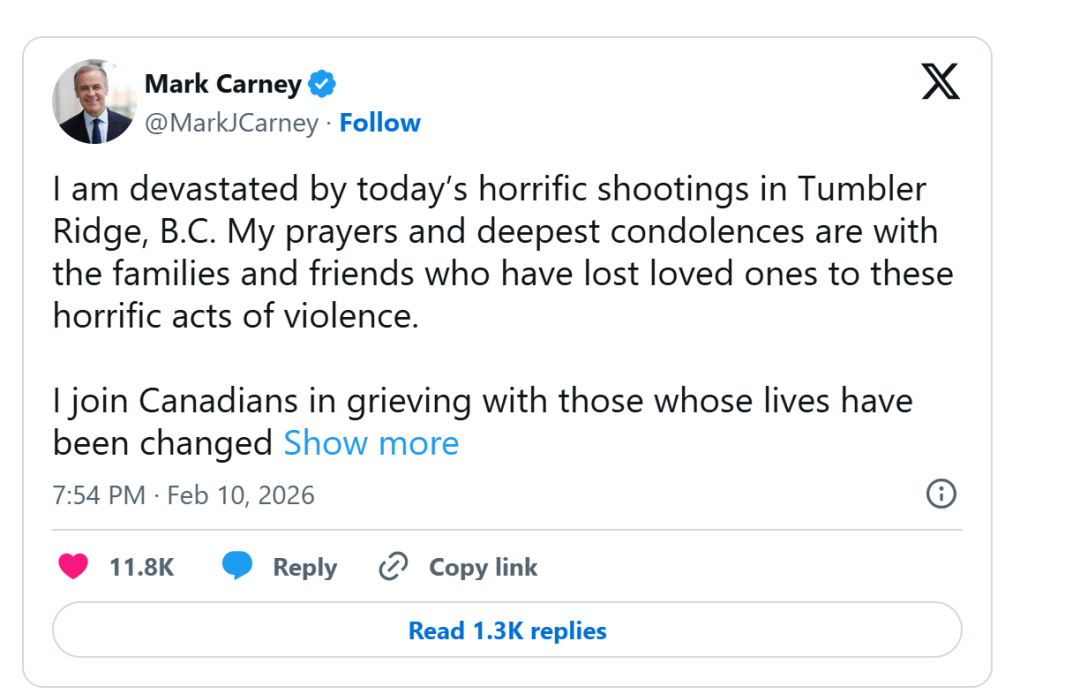The height and width of the screenshot is (694, 1080).
Task: Click the Feb 10, 2026 date
Action: point(240,495)
